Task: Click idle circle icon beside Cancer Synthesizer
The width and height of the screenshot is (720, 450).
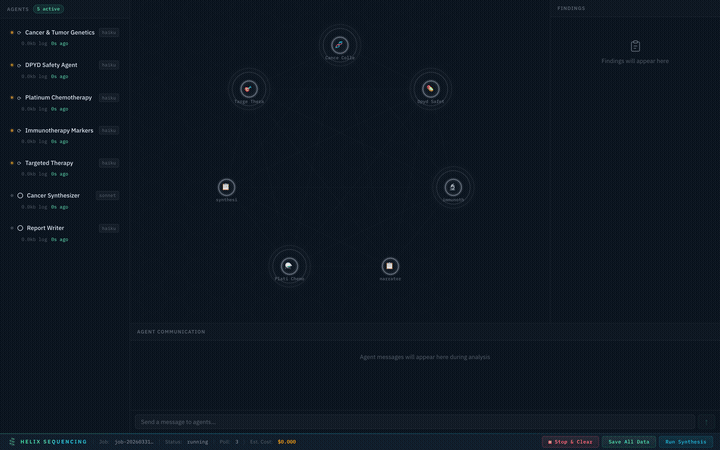Action: (x=20, y=196)
